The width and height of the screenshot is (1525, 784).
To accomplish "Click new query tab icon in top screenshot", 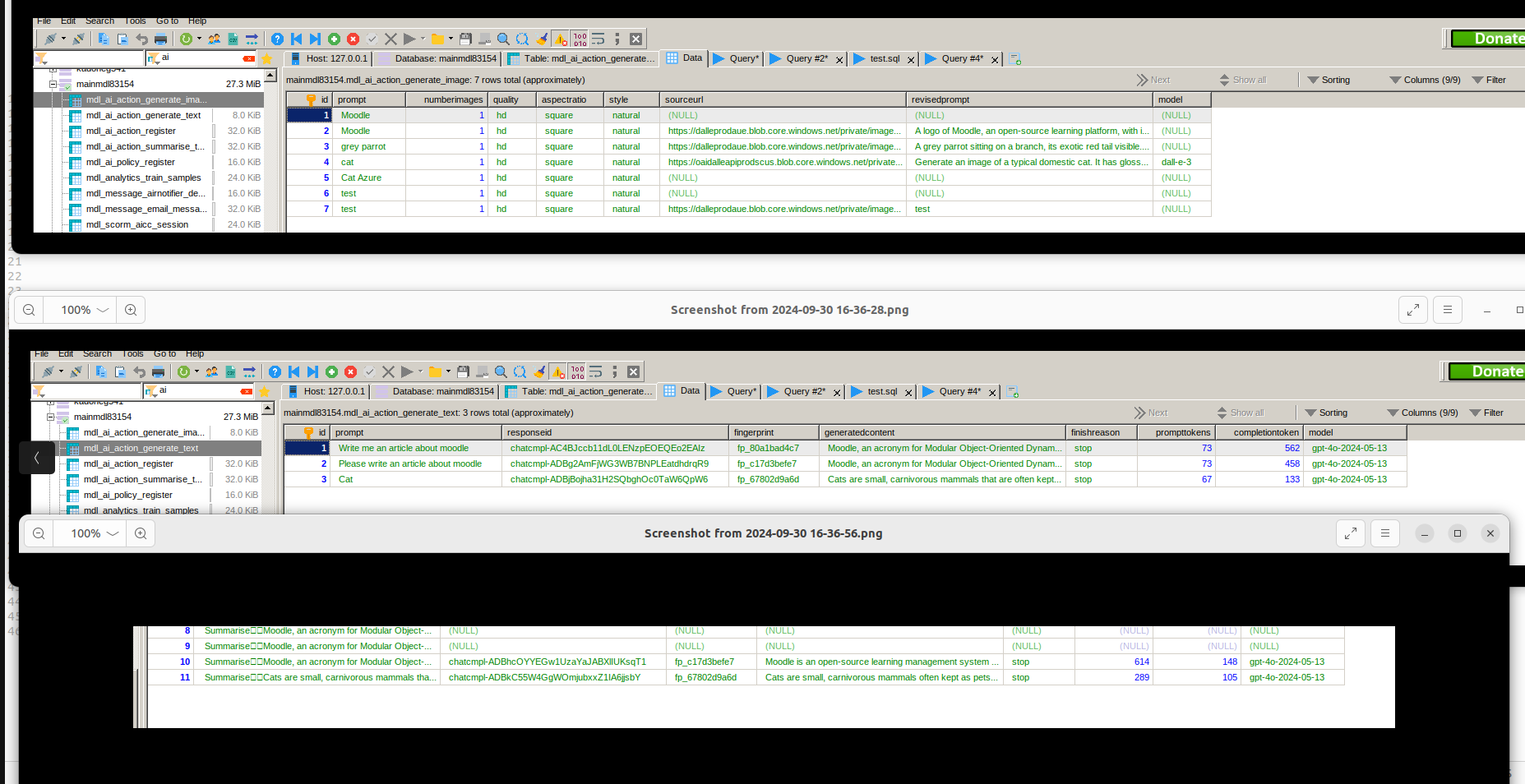I will click(1015, 59).
